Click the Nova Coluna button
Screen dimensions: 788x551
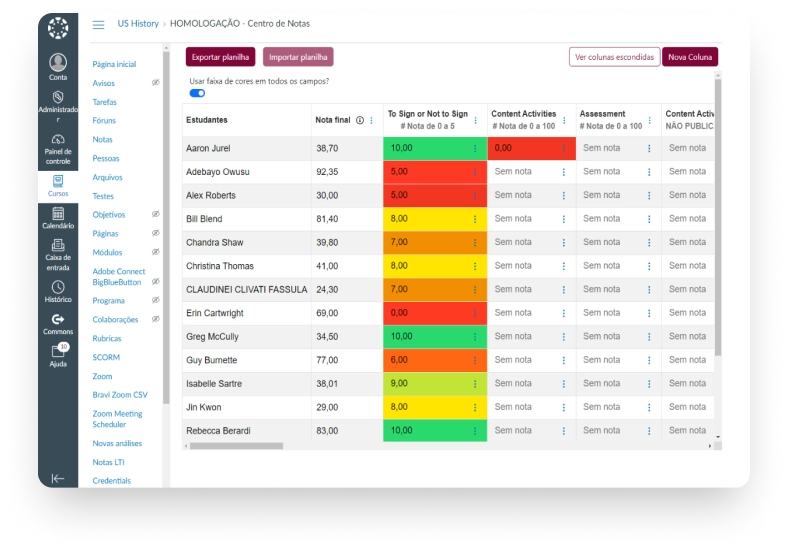point(690,57)
